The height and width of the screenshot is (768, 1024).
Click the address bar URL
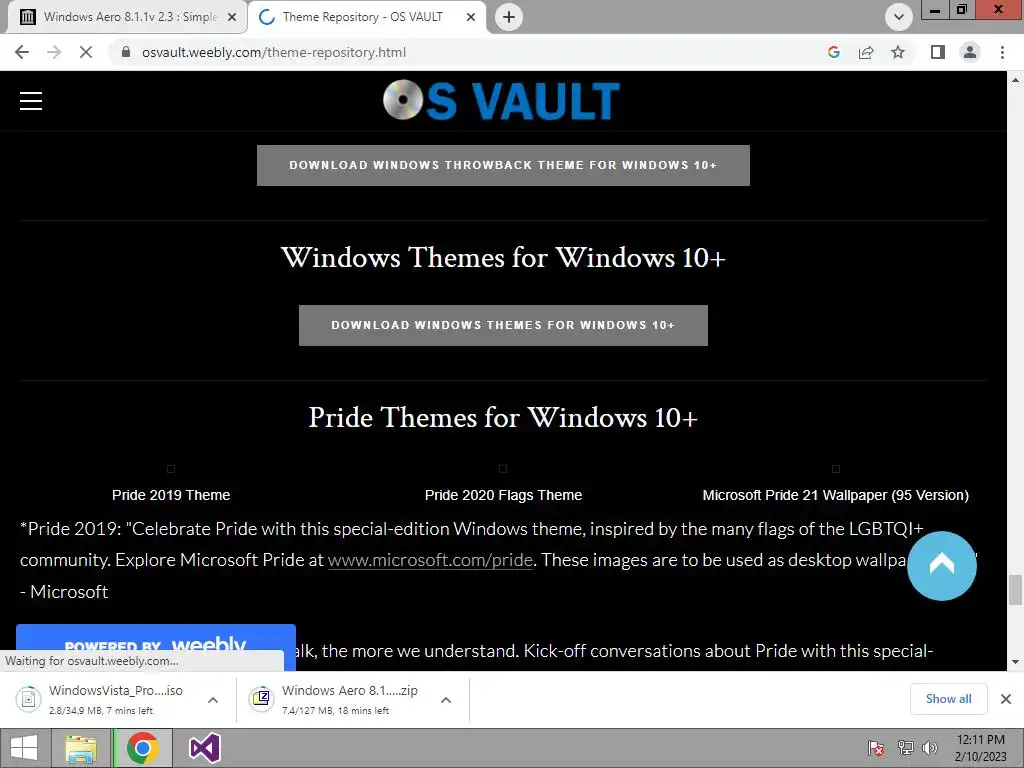(274, 52)
